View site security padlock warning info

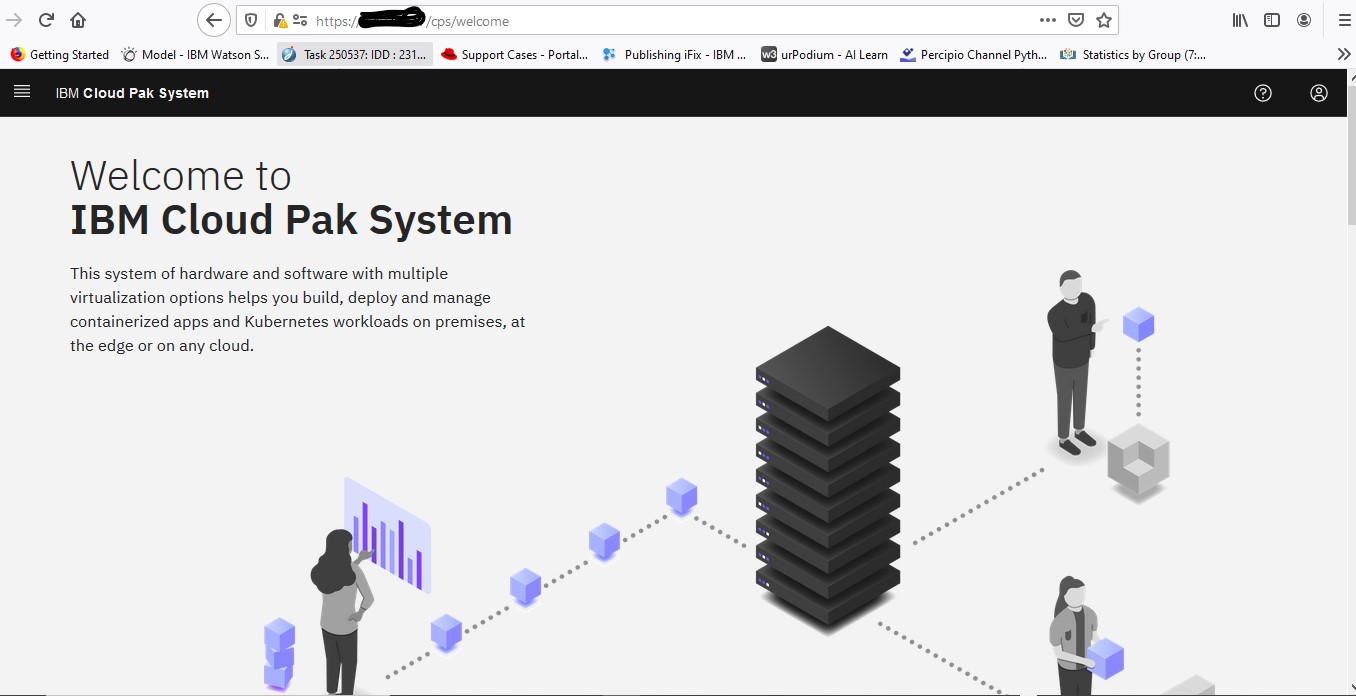pyautogui.click(x=280, y=20)
